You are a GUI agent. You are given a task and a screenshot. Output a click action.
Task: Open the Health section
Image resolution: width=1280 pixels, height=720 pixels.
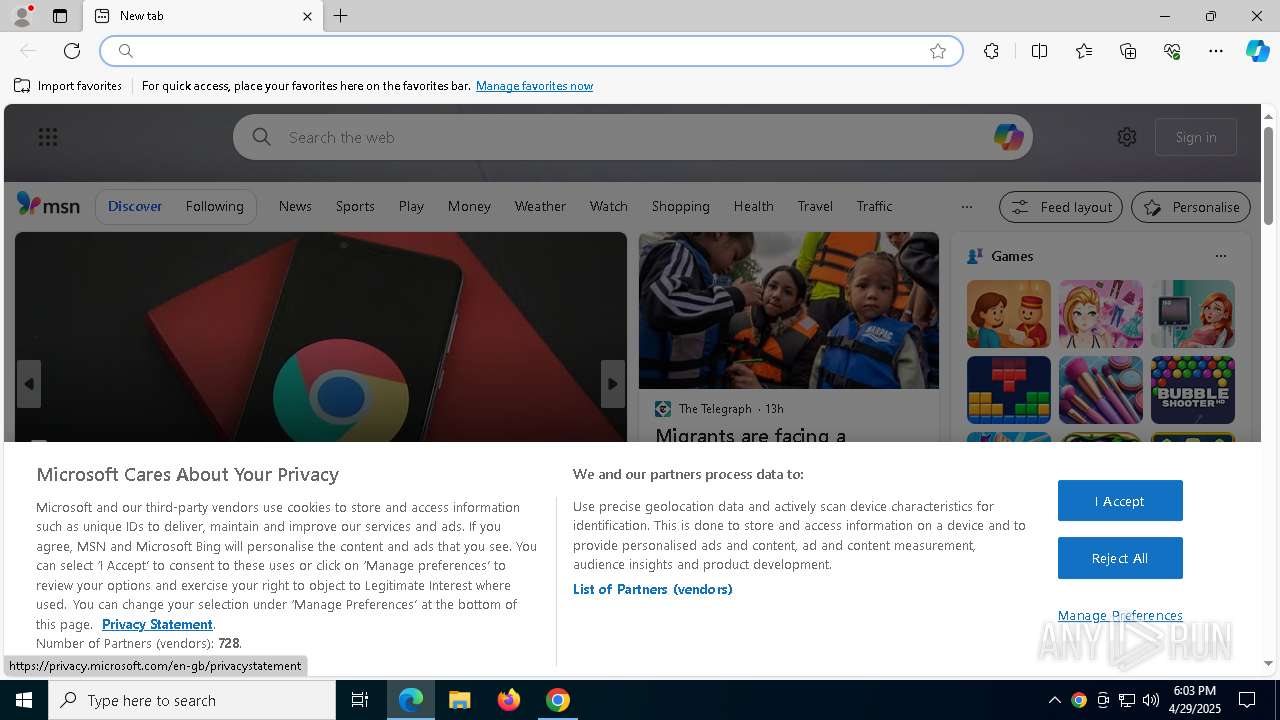[x=753, y=206]
